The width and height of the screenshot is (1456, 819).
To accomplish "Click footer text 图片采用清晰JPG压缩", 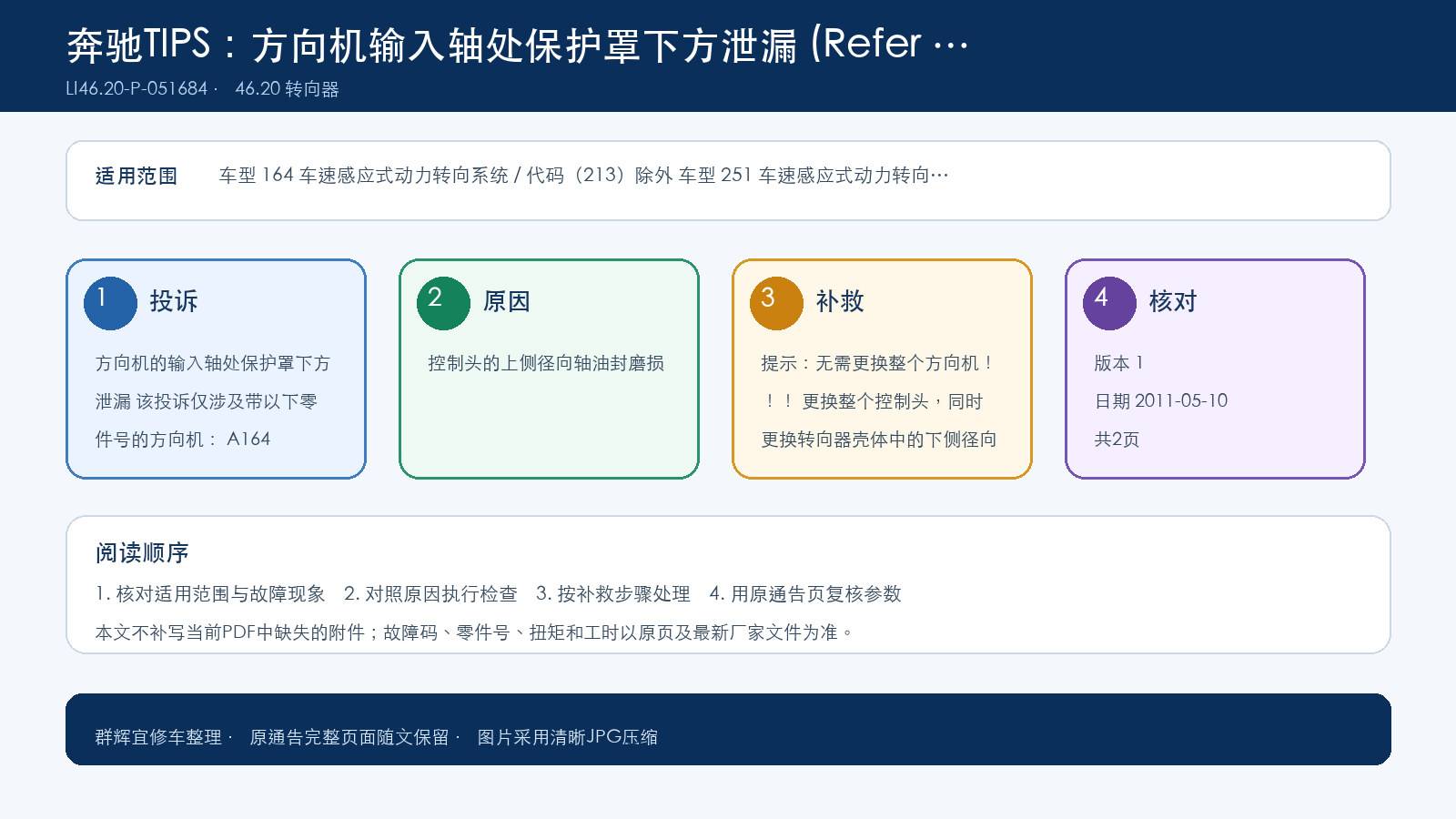I will (568, 737).
